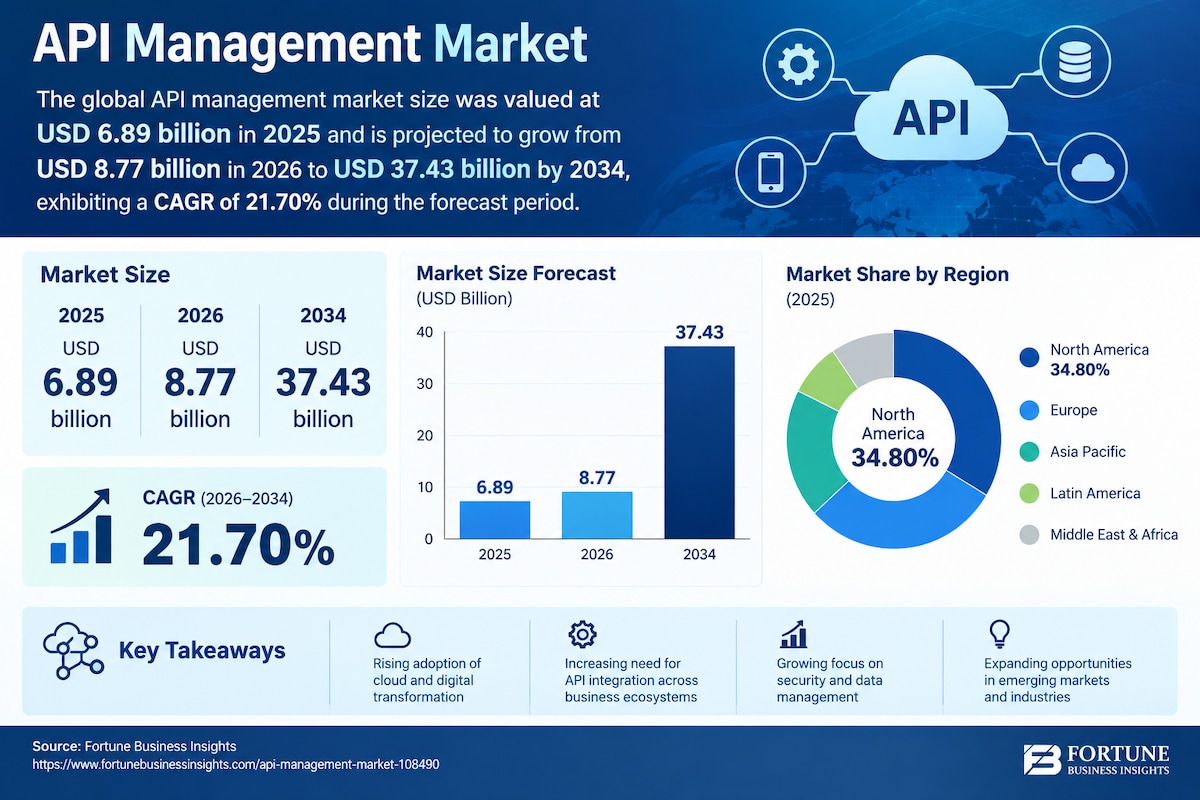Viewport: 1200px width, 800px height.
Task: Click the '34.80%' text in donut center
Action: coord(895,458)
